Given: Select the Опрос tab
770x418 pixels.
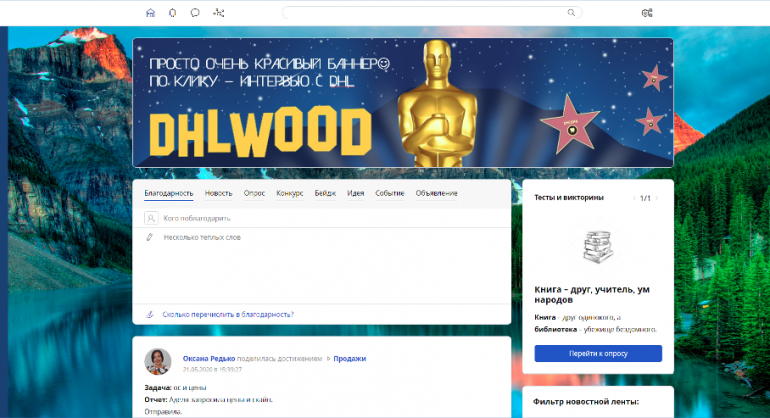Looking at the screenshot, I should (x=254, y=193).
